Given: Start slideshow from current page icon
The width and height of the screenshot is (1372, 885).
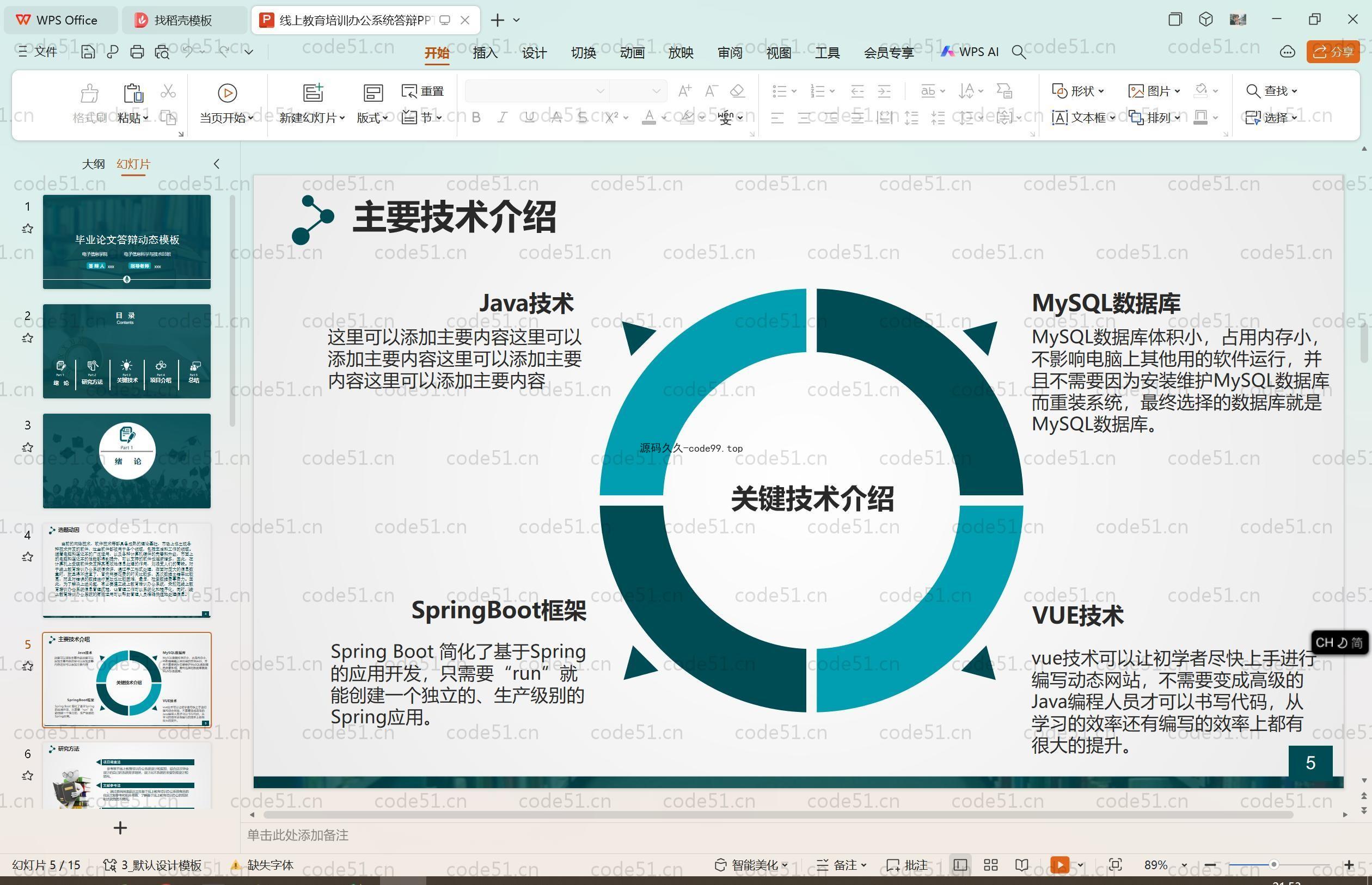Looking at the screenshot, I should point(227,93).
